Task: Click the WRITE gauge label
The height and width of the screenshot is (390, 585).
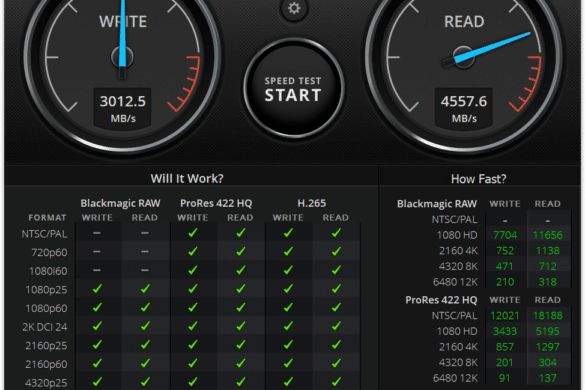Action: (x=123, y=22)
